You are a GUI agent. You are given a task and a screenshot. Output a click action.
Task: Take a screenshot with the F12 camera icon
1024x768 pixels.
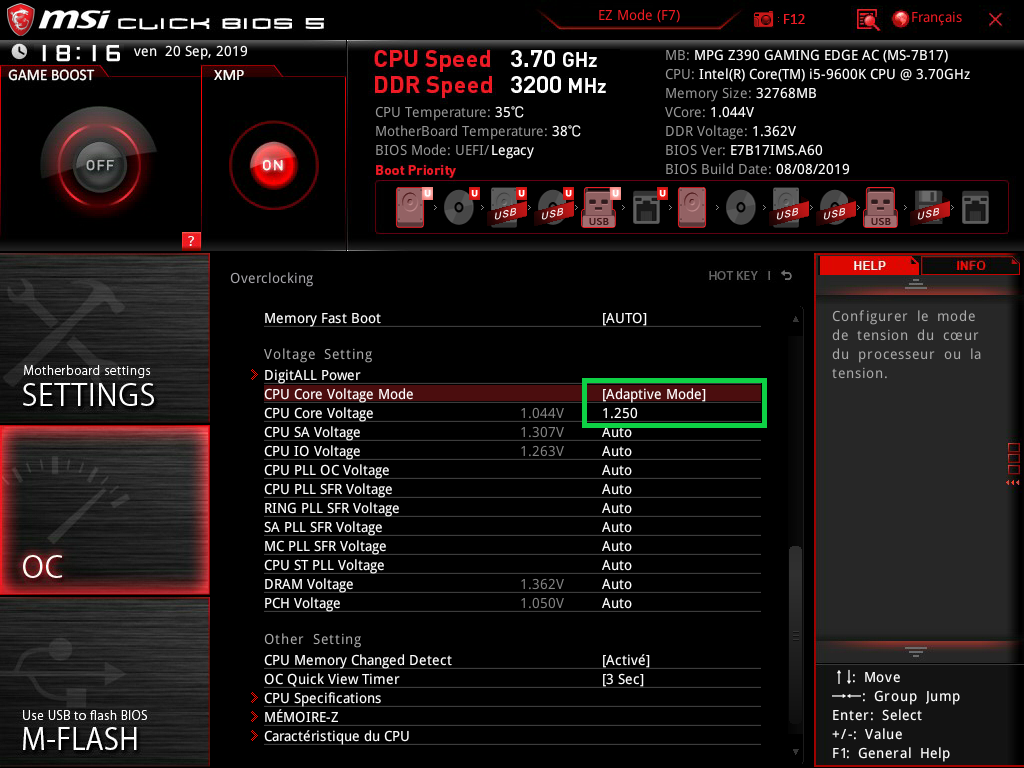[x=763, y=19]
